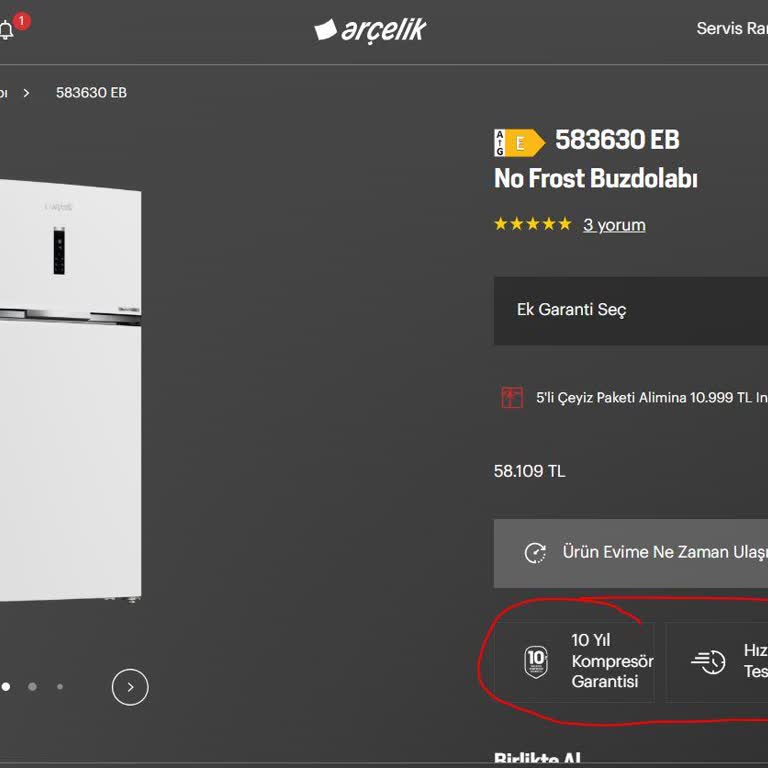Click the energy class E label icon
Image resolution: width=768 pixels, height=768 pixels.
click(x=519, y=143)
